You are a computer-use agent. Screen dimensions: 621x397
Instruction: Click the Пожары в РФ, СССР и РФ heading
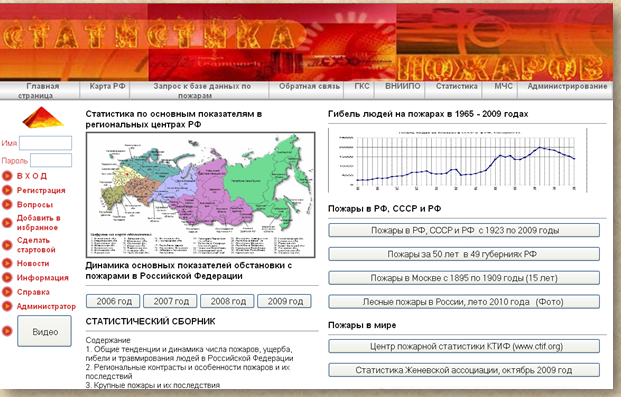pos(385,209)
